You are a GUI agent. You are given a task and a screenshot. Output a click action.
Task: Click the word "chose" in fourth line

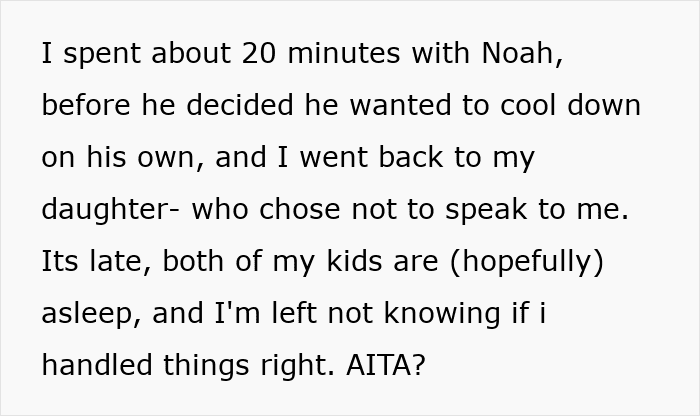[x=300, y=209]
